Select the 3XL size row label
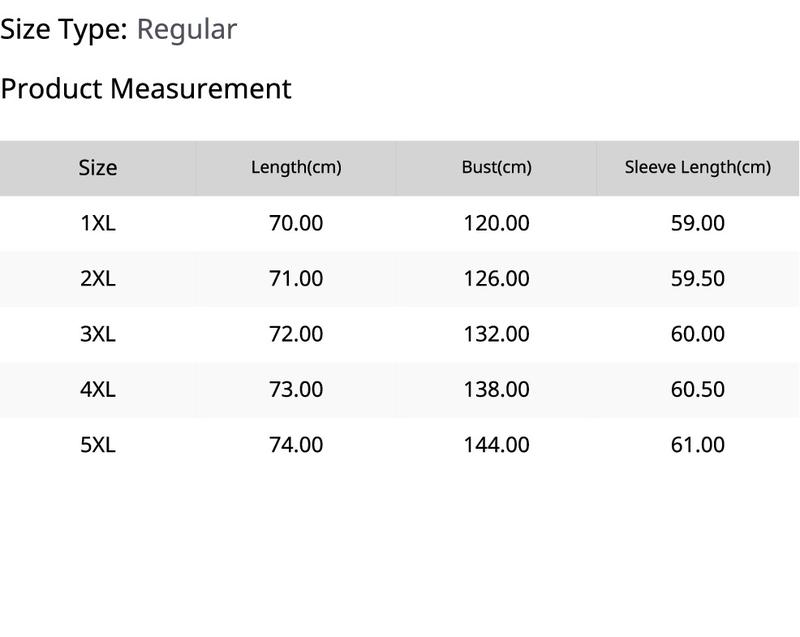Screen dimensions: 800x637 tap(98, 334)
